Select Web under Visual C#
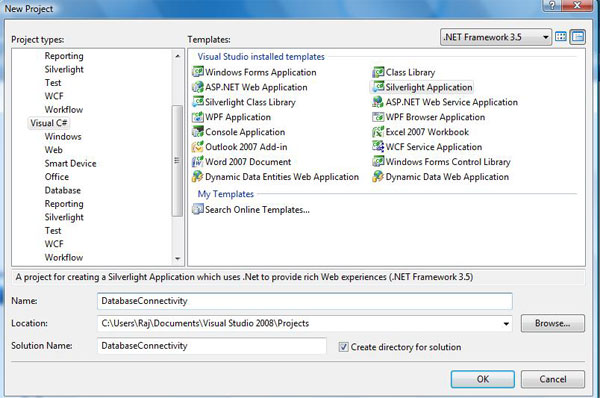 click(54, 150)
